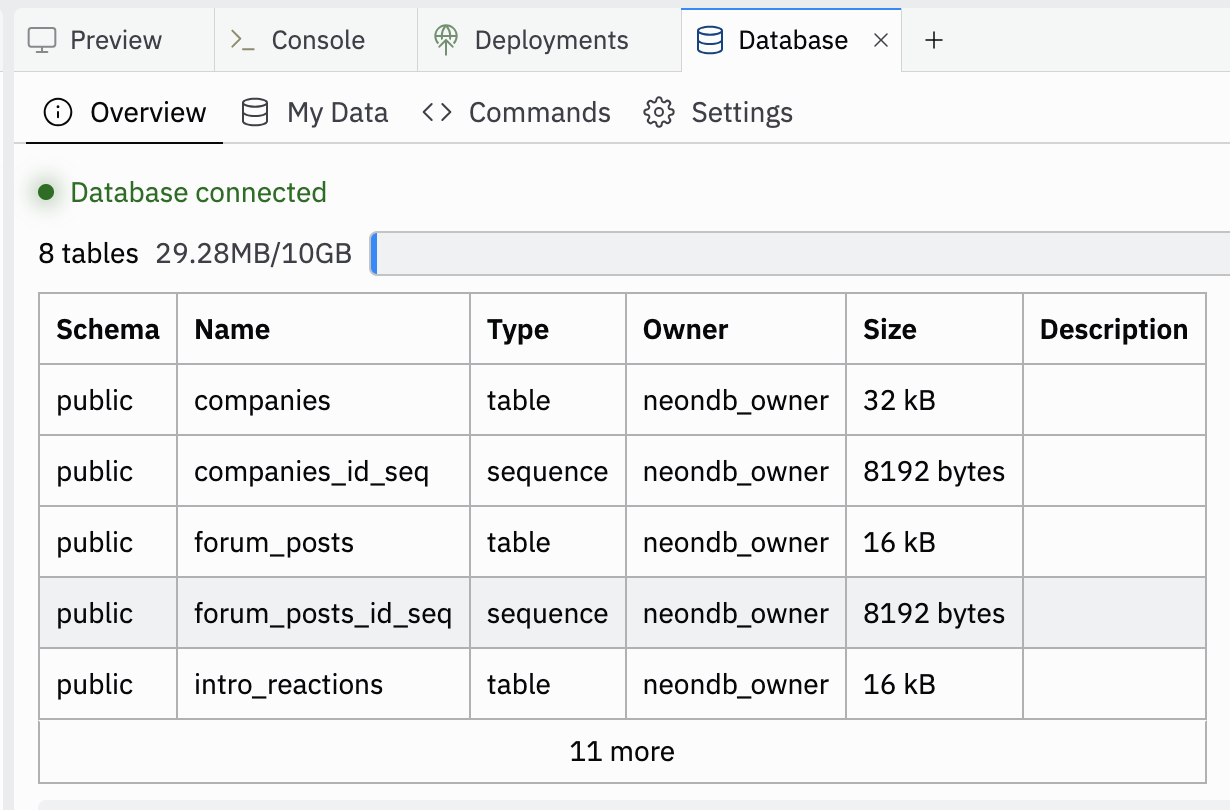Select the forum_posts_id_seq row
This screenshot has height=810, width=1230.
pyautogui.click(x=322, y=613)
